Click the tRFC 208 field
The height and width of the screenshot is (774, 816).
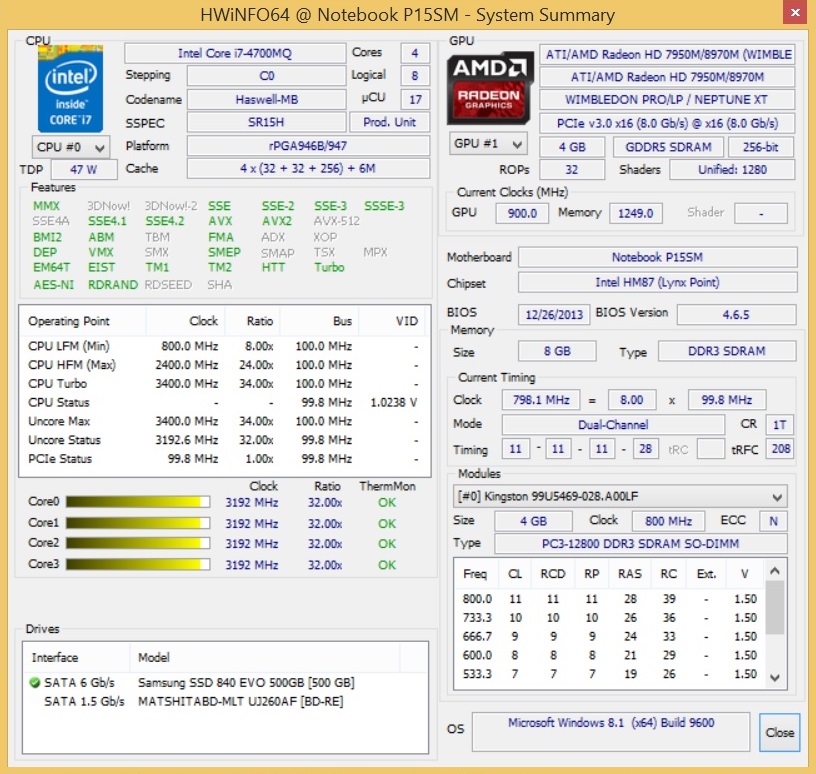[780, 449]
